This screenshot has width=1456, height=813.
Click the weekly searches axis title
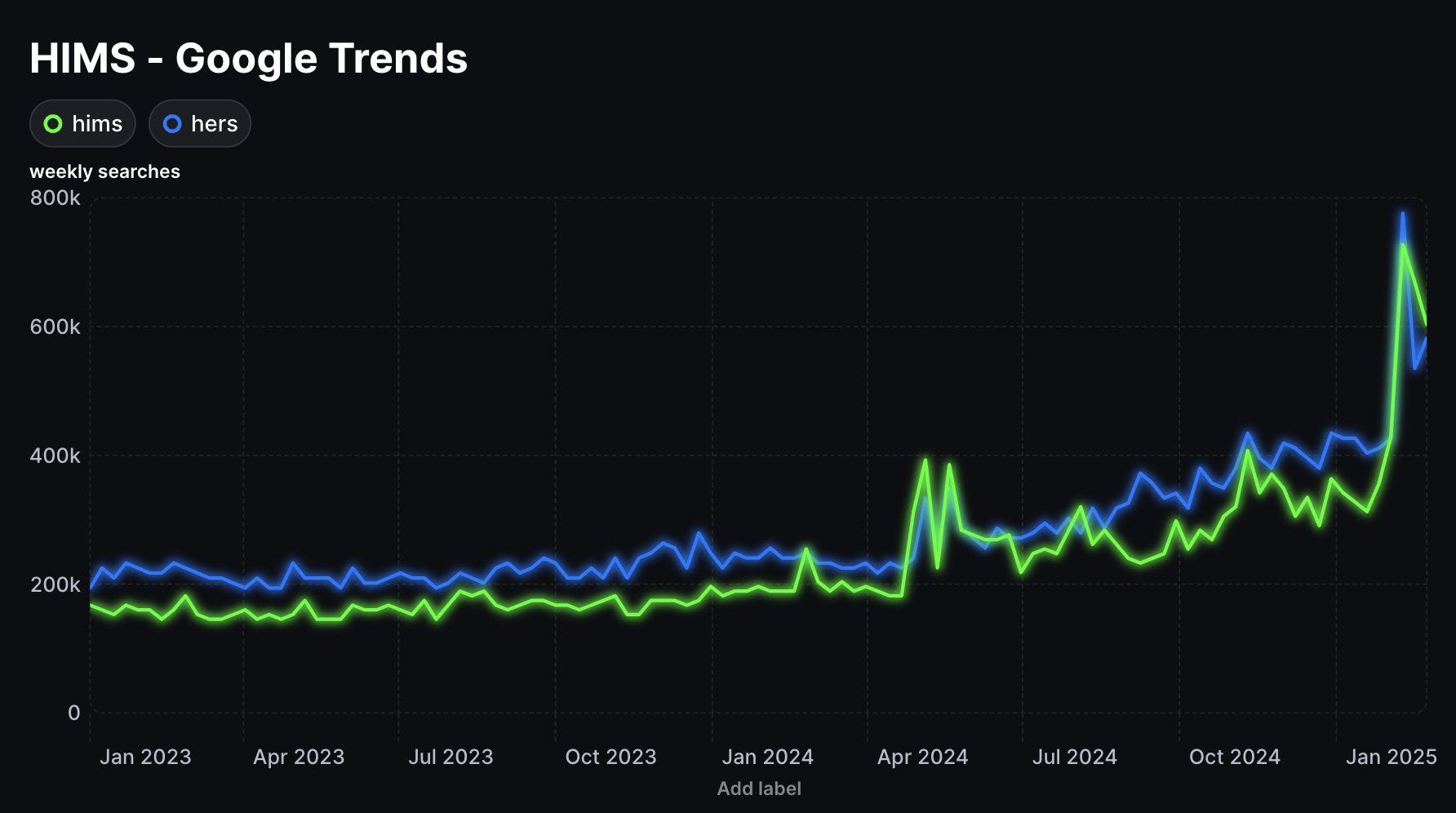click(104, 171)
